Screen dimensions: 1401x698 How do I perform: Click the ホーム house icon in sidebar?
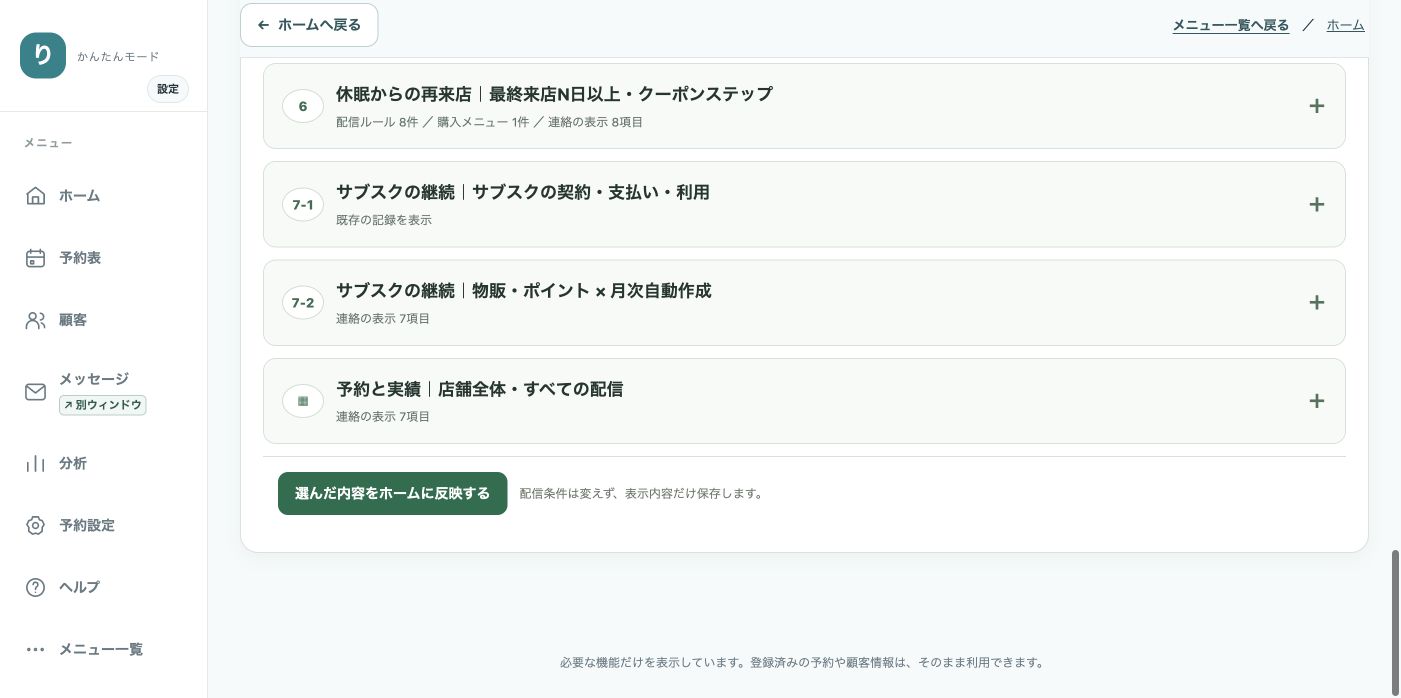35,196
